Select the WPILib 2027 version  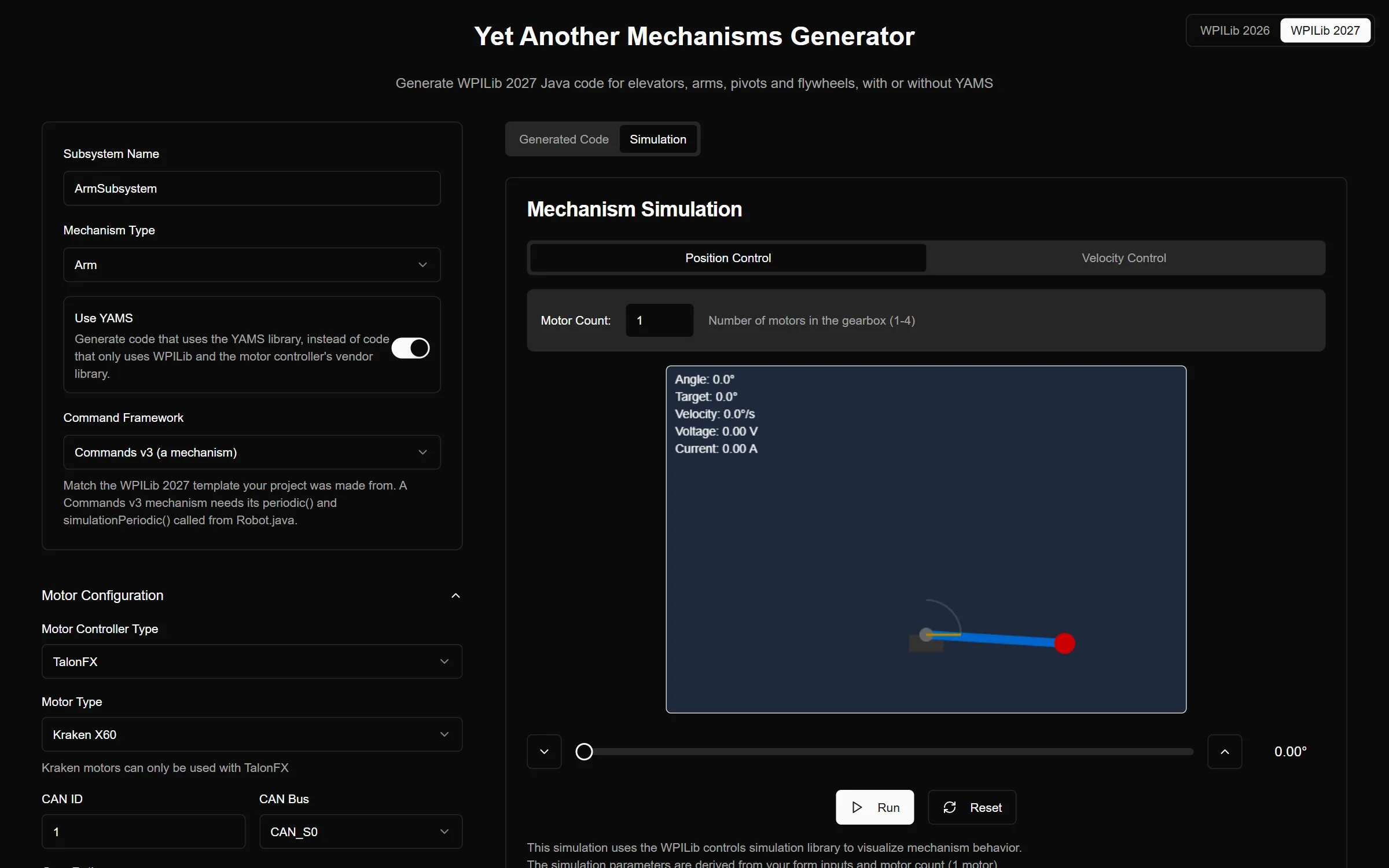point(1325,31)
